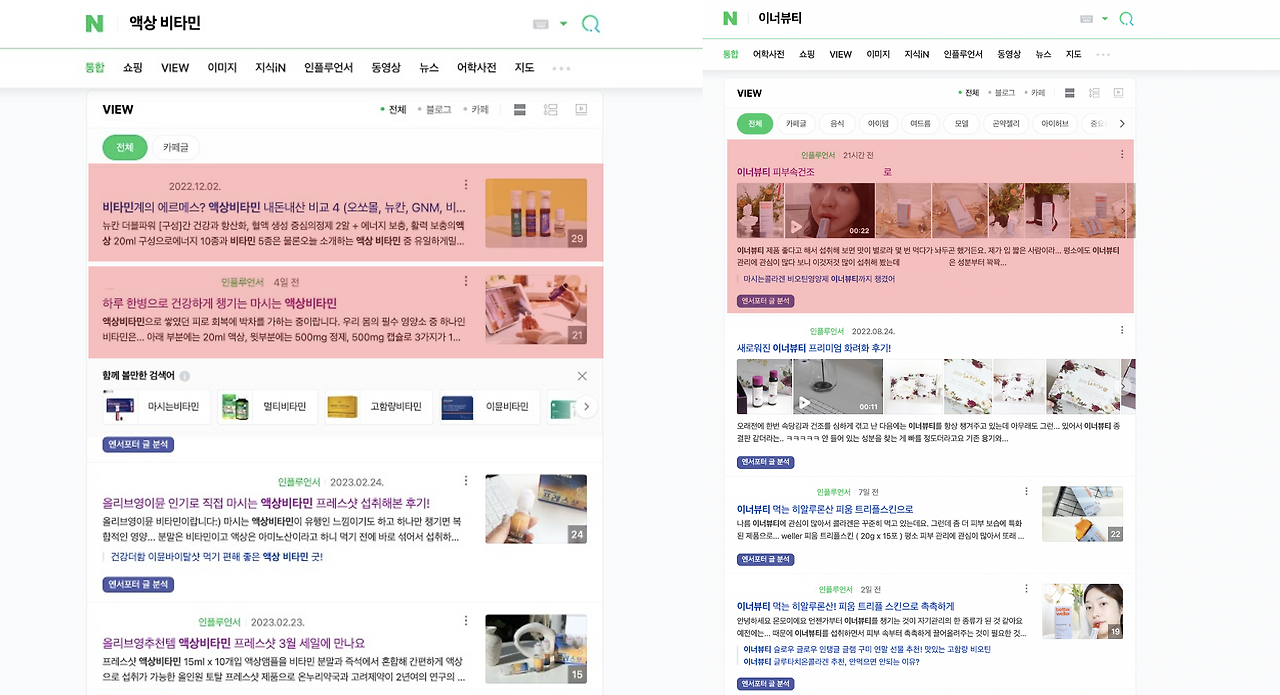Image resolution: width=1280 pixels, height=695 pixels.
Task: Open the dropdown arrow next to the search field
Action: pos(563,24)
